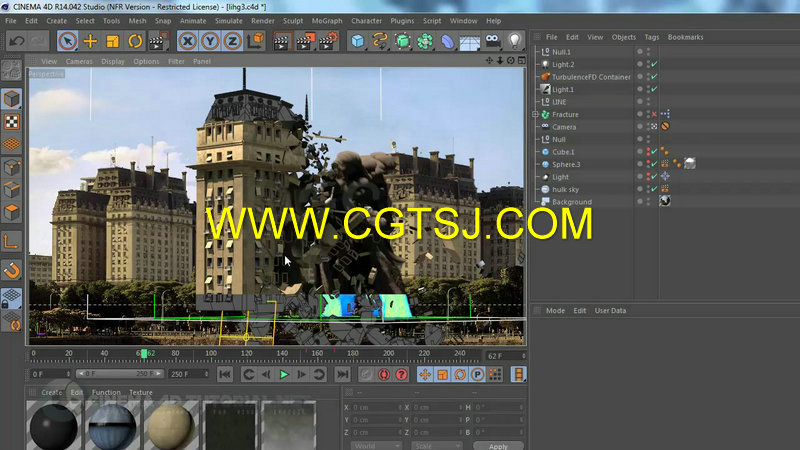The height and width of the screenshot is (450, 800).
Task: Select the Live Selection tool
Action: [67, 41]
